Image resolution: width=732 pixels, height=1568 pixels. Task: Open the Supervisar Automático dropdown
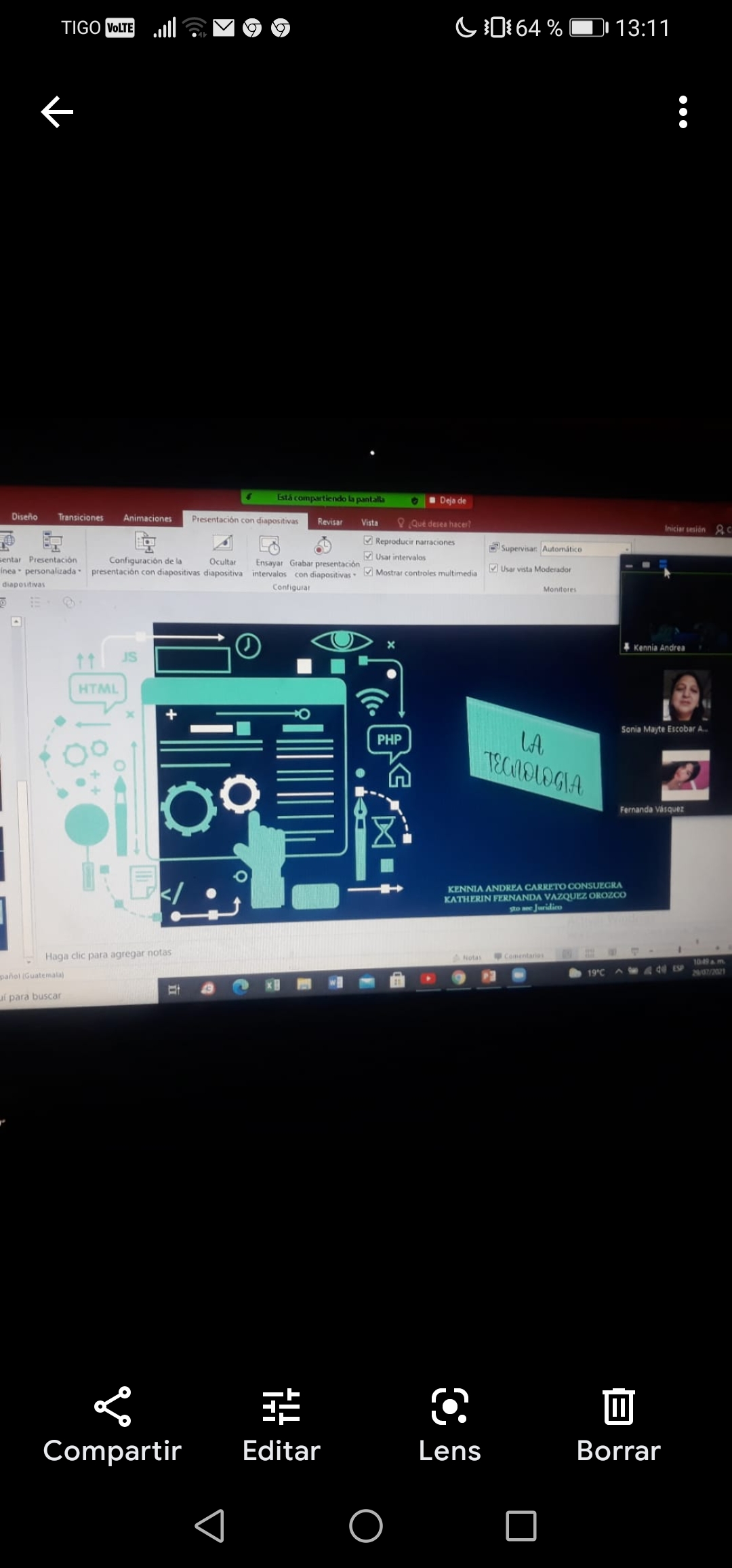586,549
